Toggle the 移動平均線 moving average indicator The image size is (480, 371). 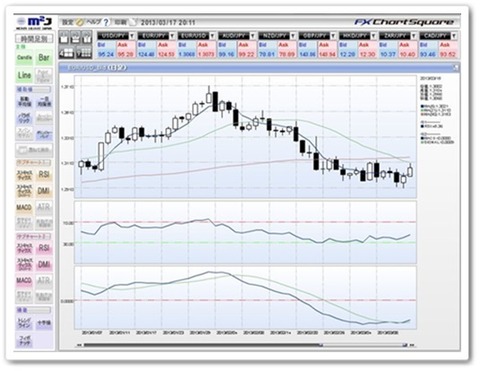point(24,101)
